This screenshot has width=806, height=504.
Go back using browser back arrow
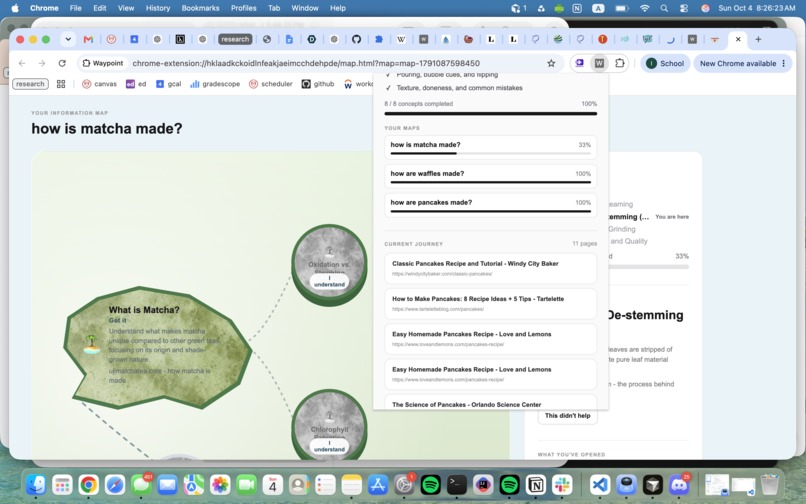pos(22,63)
